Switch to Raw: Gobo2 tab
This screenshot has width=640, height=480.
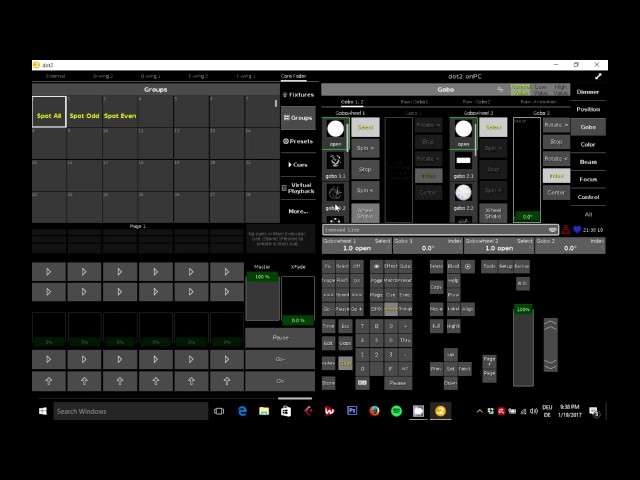(x=476, y=102)
